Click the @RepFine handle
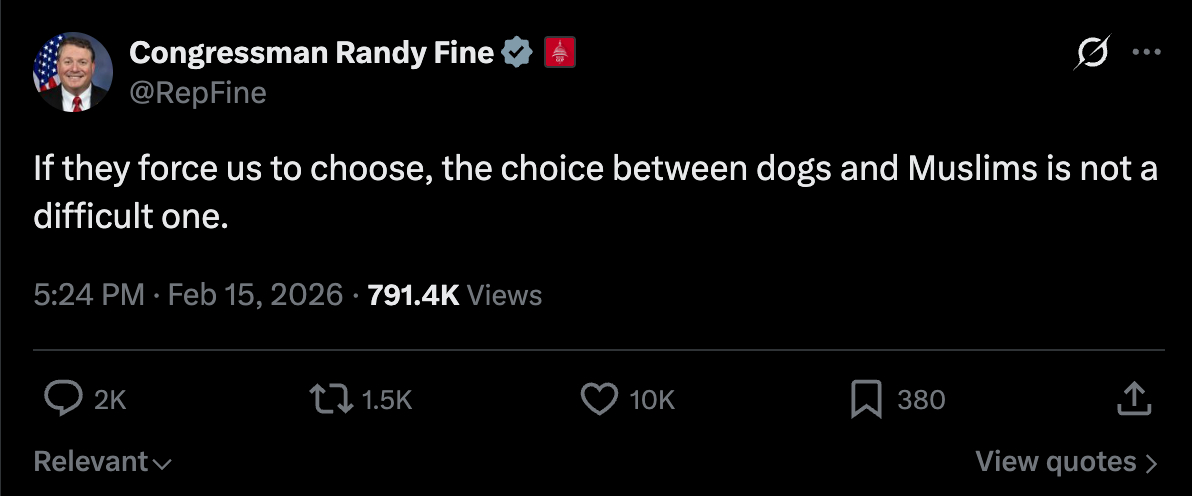Screen dimensions: 1192x496 [x=198, y=93]
